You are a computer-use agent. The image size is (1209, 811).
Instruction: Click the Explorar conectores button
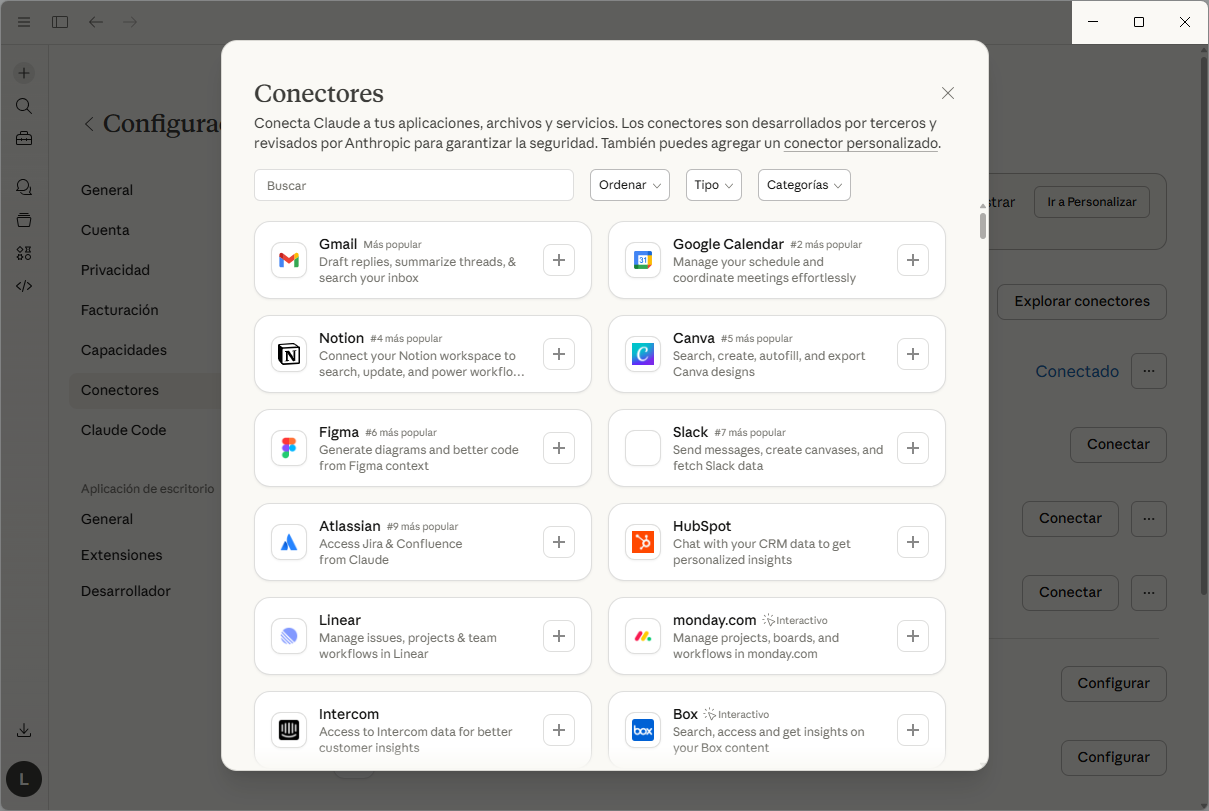[1082, 301]
